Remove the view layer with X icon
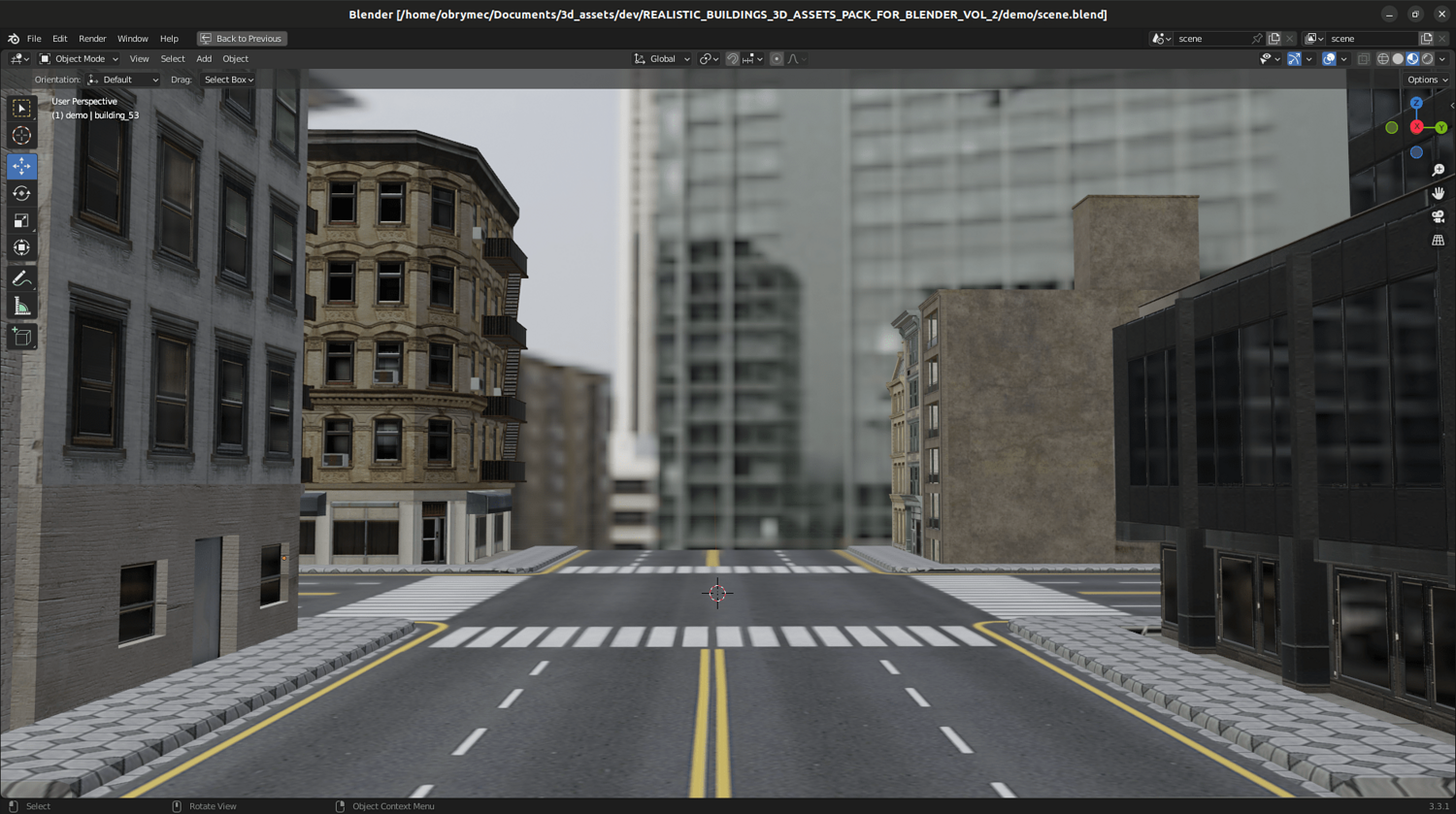The image size is (1456, 814). point(1442,39)
